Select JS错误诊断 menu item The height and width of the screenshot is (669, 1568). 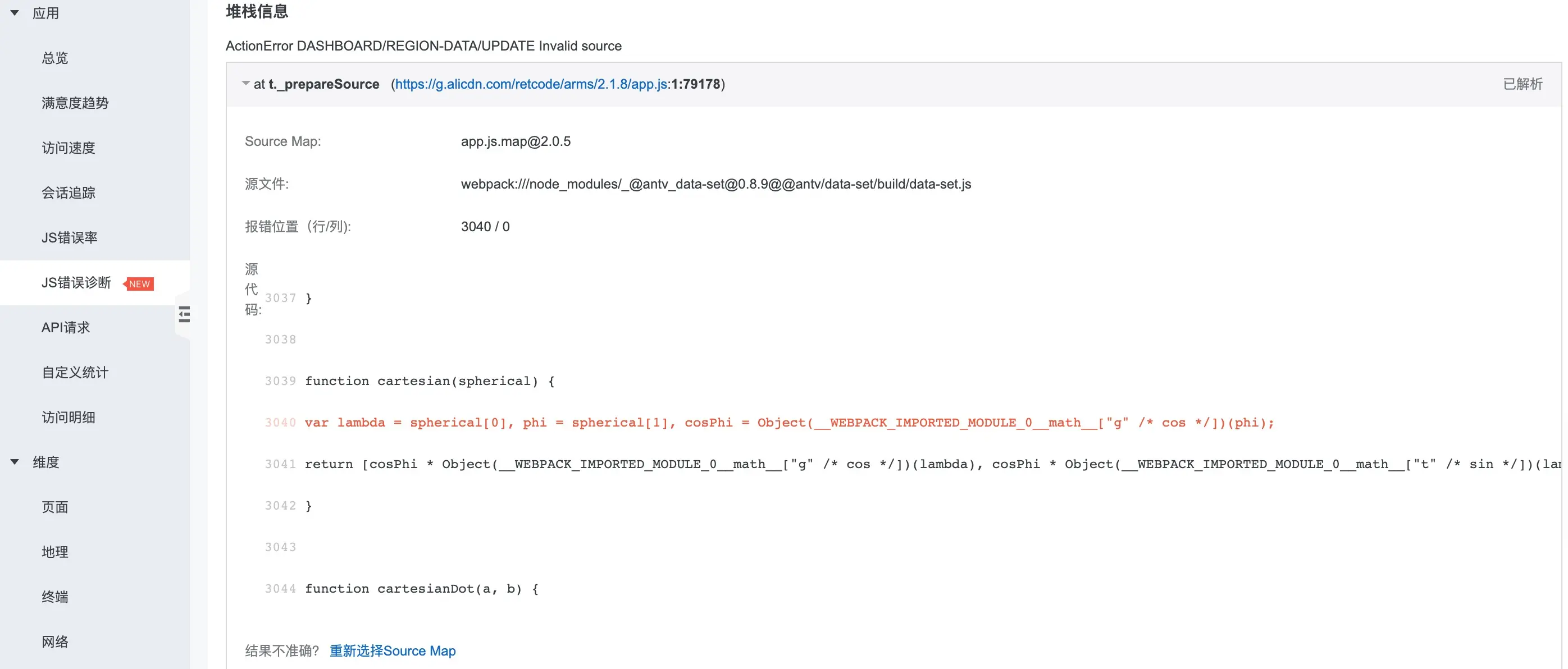click(x=76, y=283)
